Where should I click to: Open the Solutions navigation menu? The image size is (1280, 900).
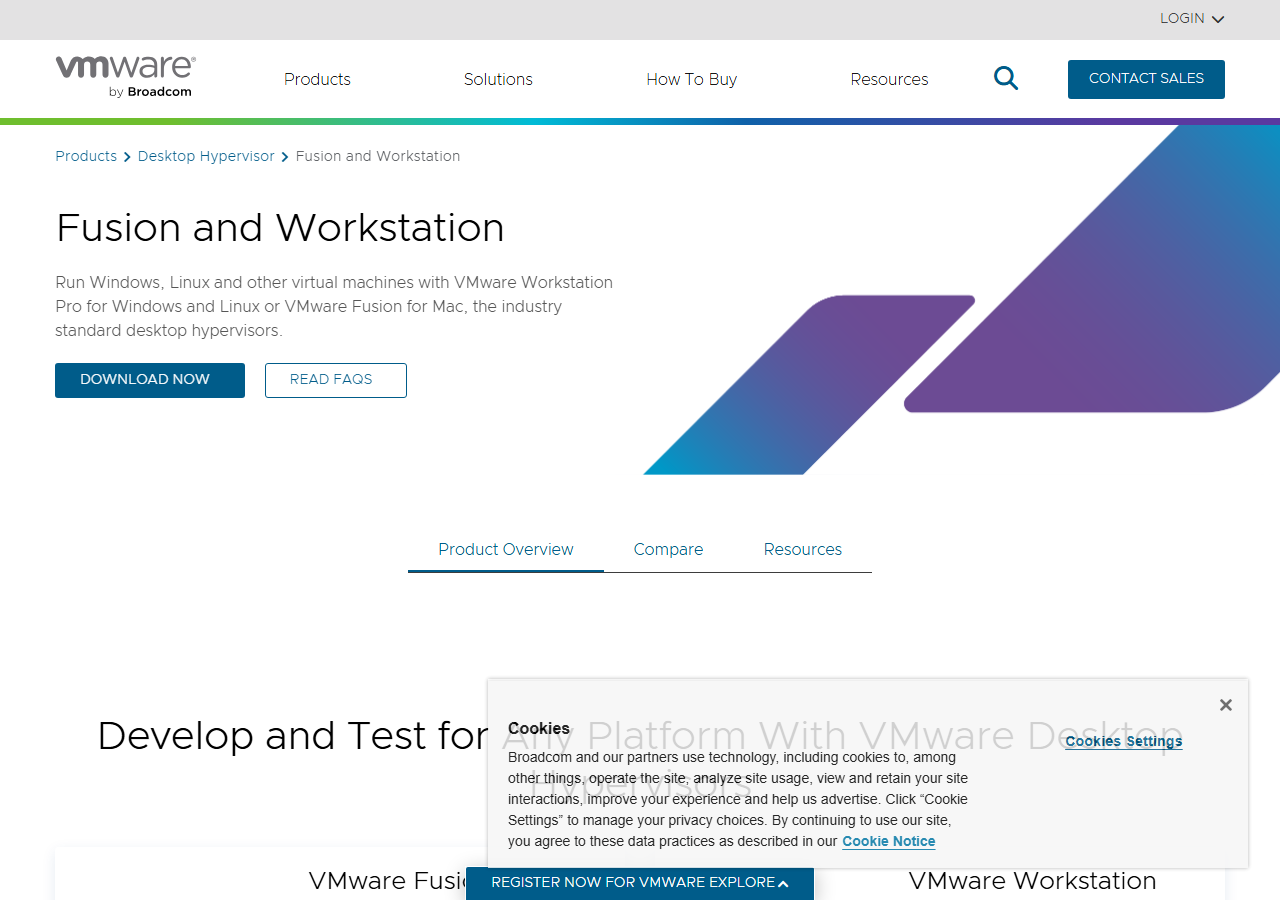498,79
